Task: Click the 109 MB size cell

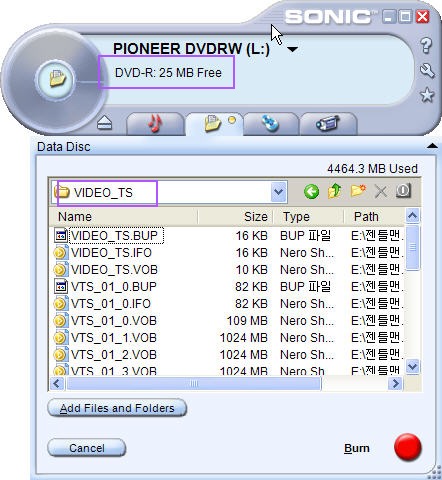Action: coord(247,321)
